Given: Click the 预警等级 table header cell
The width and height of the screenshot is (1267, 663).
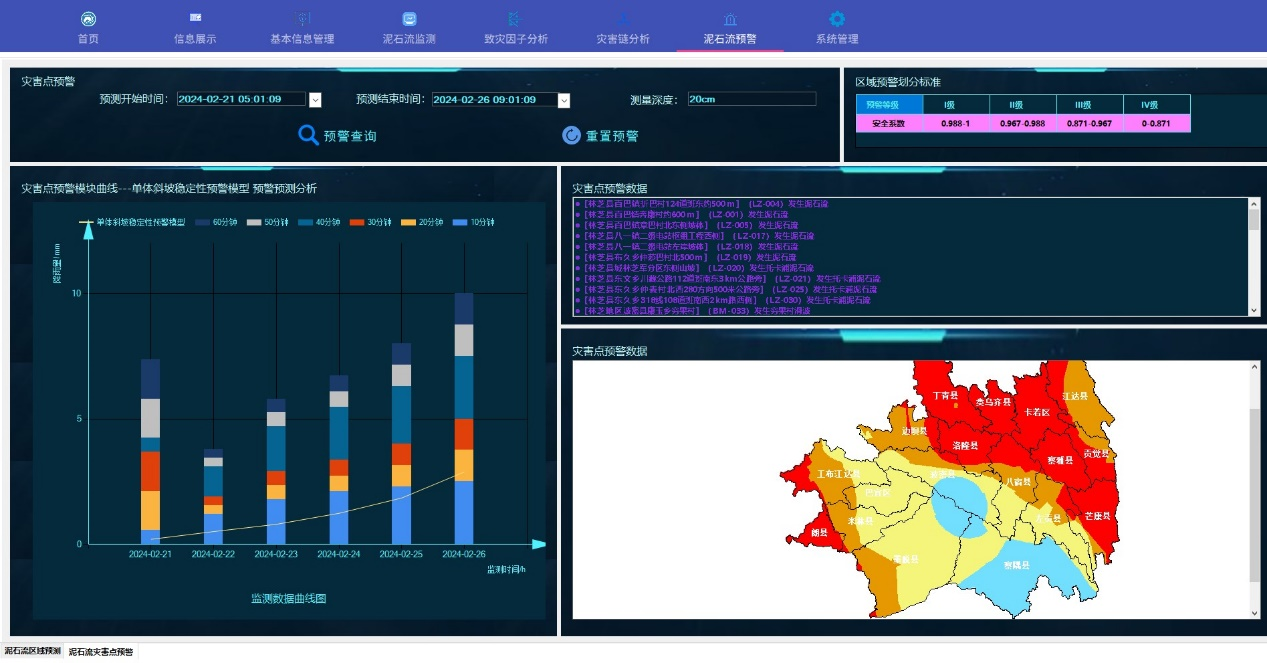Looking at the screenshot, I should 889,105.
